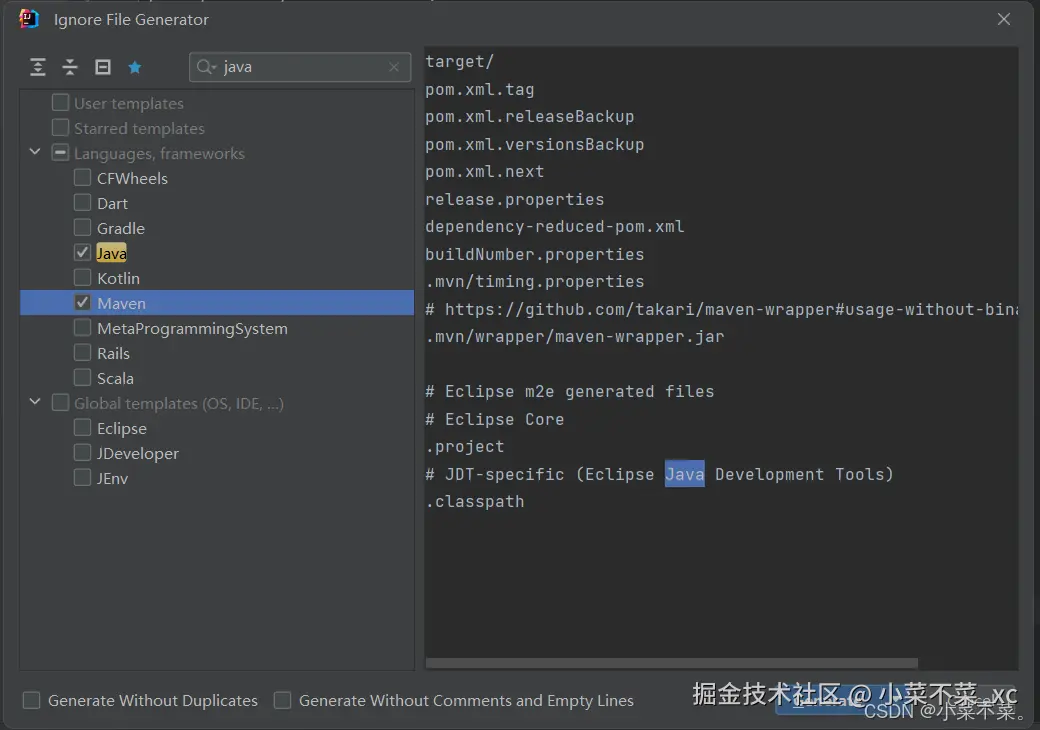Click the .mvn/wrapper/maven-wrapper.jar line

click(574, 337)
